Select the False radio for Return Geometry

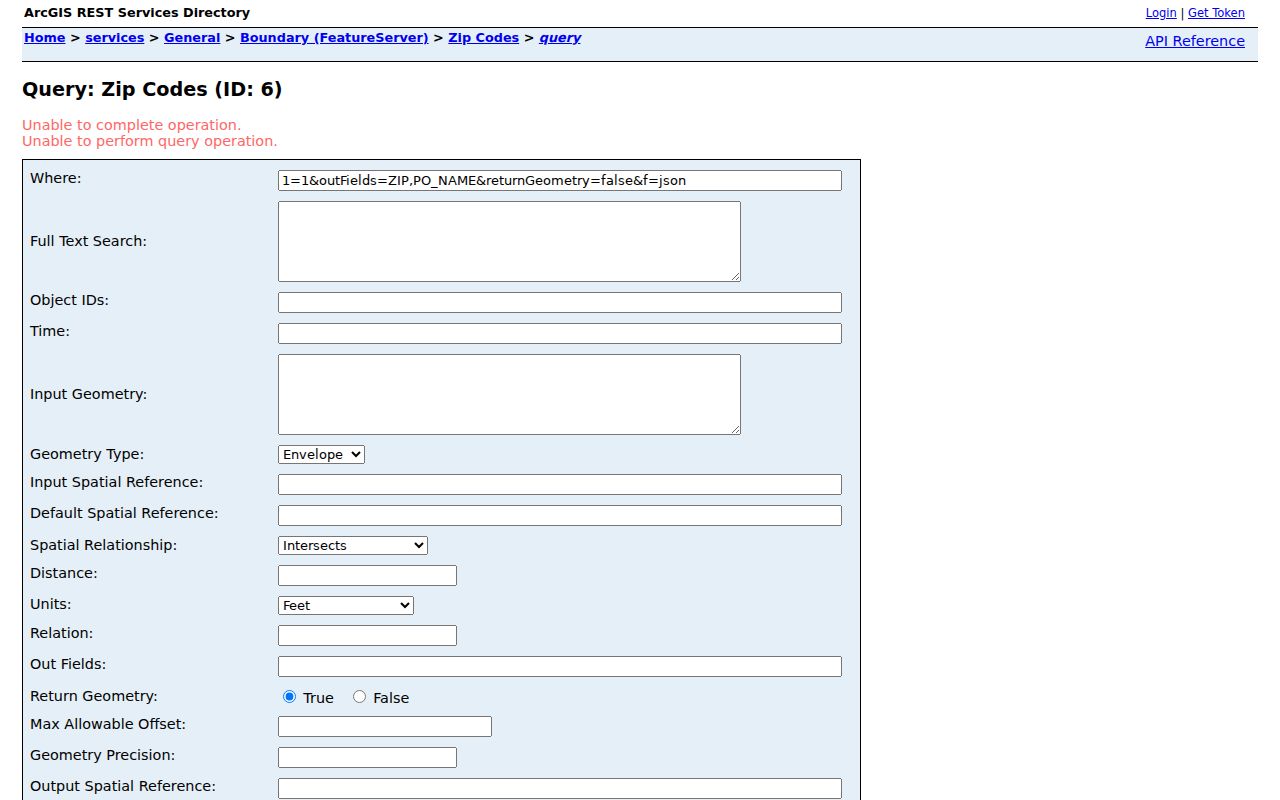click(360, 697)
